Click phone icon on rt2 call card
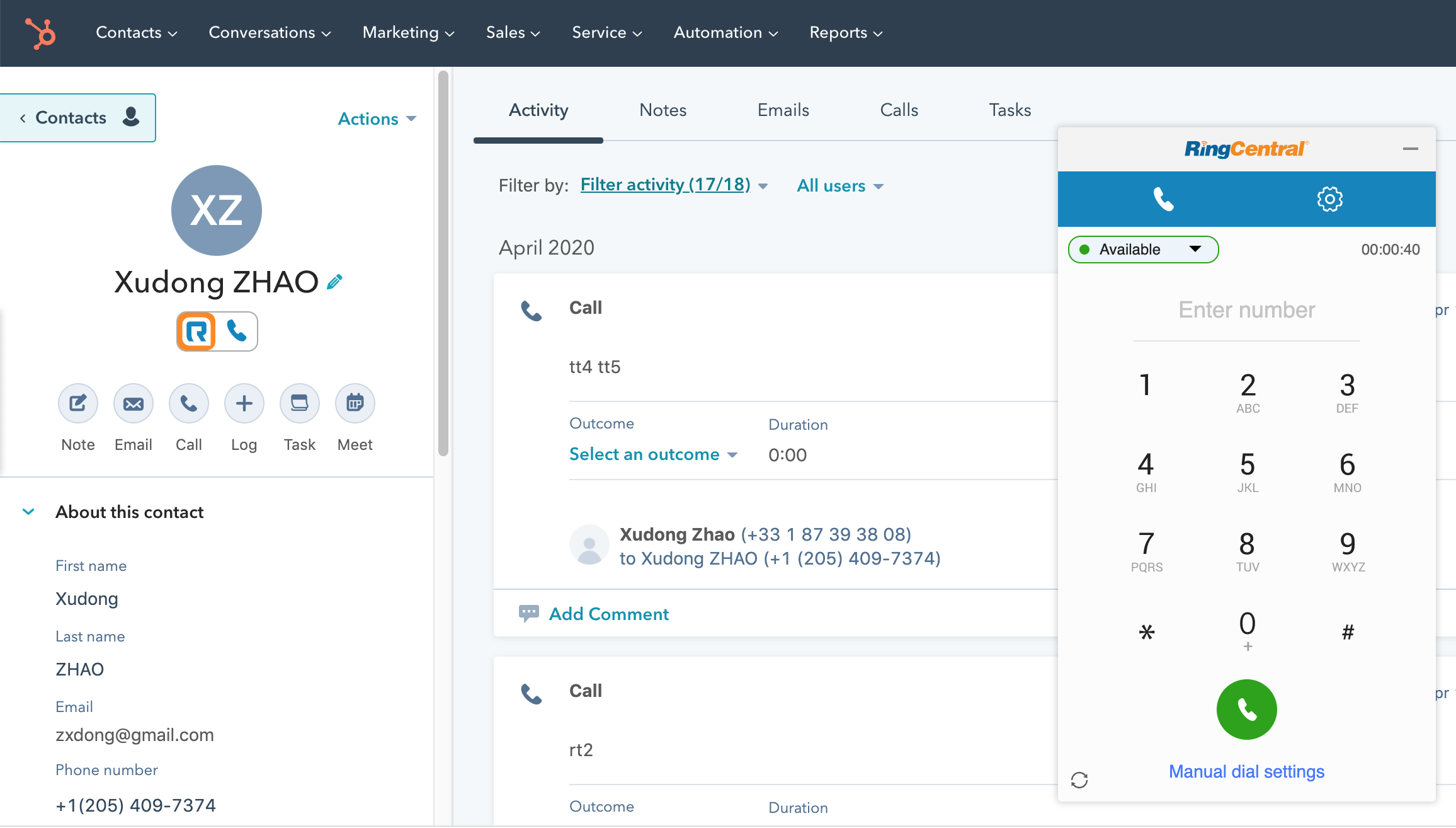Image resolution: width=1456 pixels, height=828 pixels. coord(532,694)
